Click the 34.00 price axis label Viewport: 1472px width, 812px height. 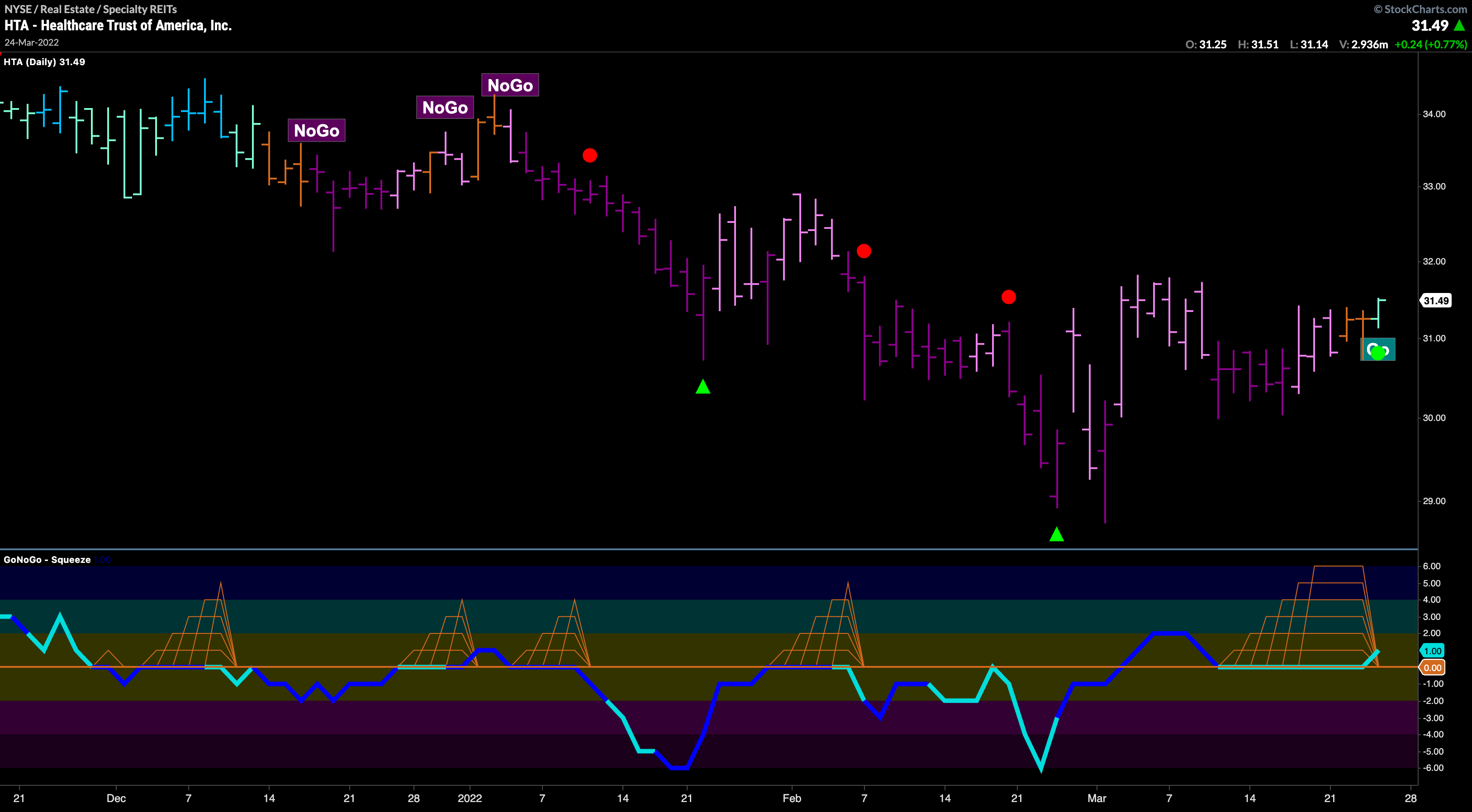(1434, 114)
